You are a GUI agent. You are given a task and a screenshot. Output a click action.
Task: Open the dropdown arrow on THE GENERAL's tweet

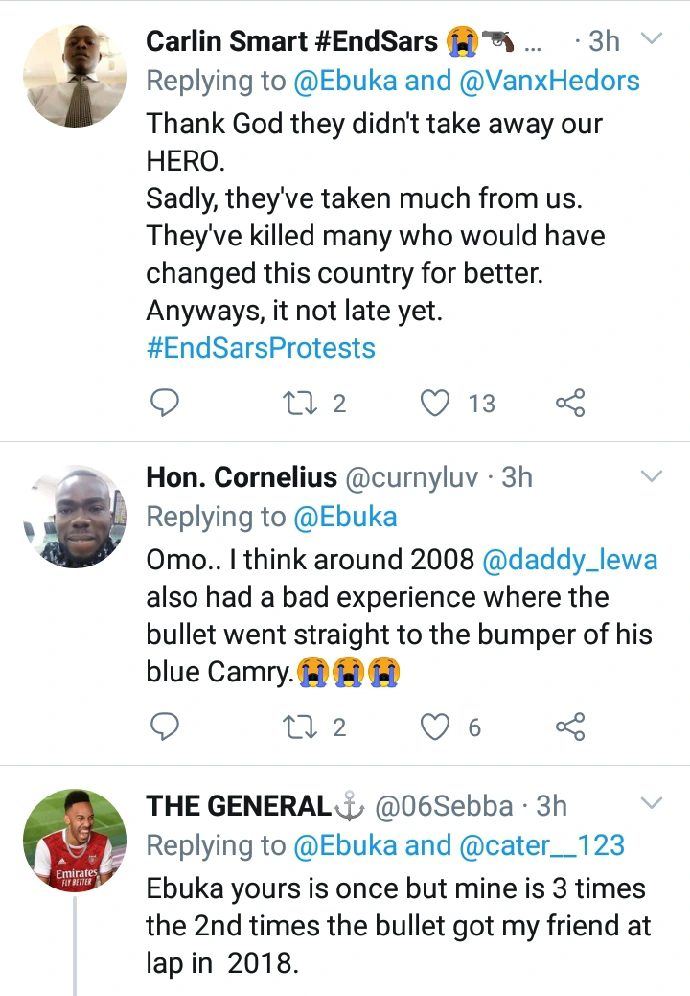pos(651,803)
